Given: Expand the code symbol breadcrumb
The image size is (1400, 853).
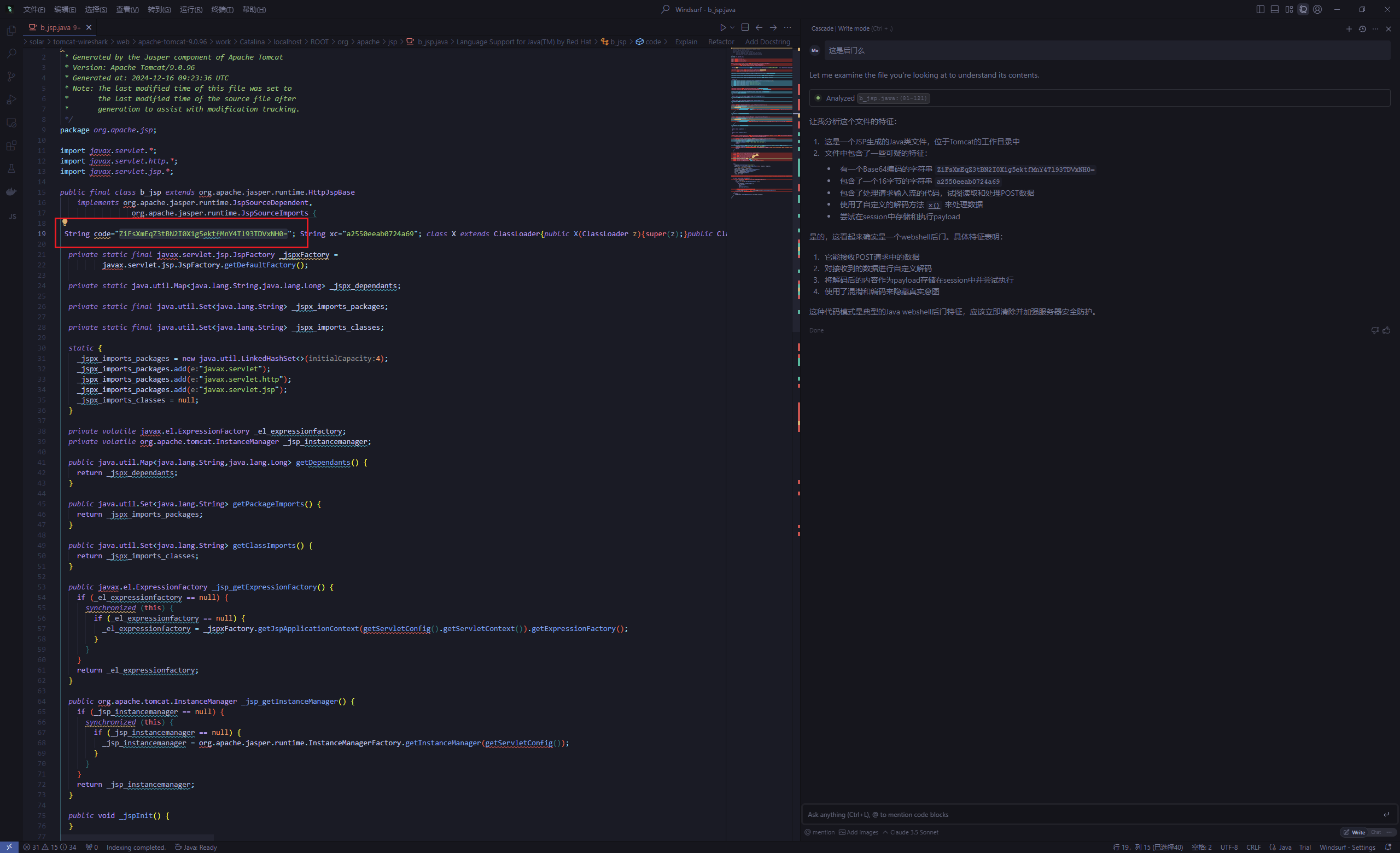Looking at the screenshot, I should click(648, 42).
